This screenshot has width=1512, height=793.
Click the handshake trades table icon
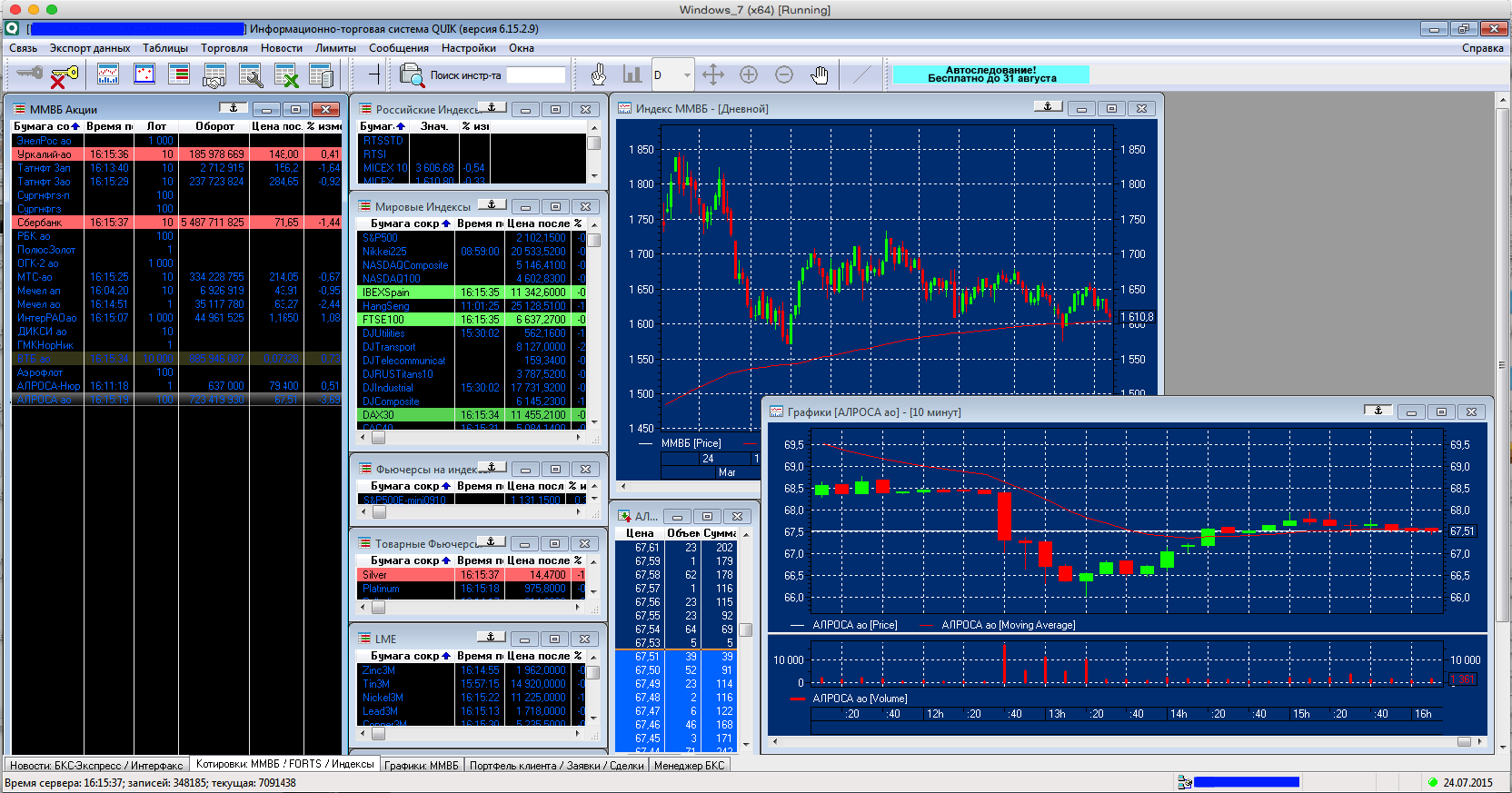(x=214, y=74)
